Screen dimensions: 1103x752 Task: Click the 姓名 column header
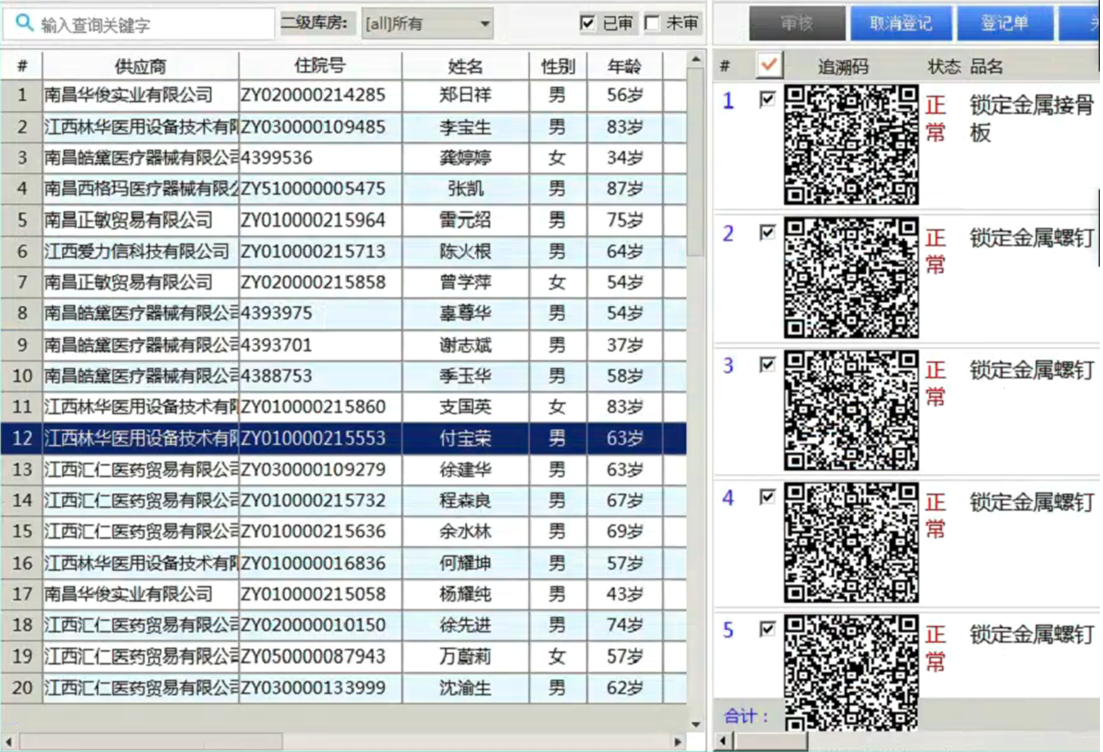(x=465, y=66)
